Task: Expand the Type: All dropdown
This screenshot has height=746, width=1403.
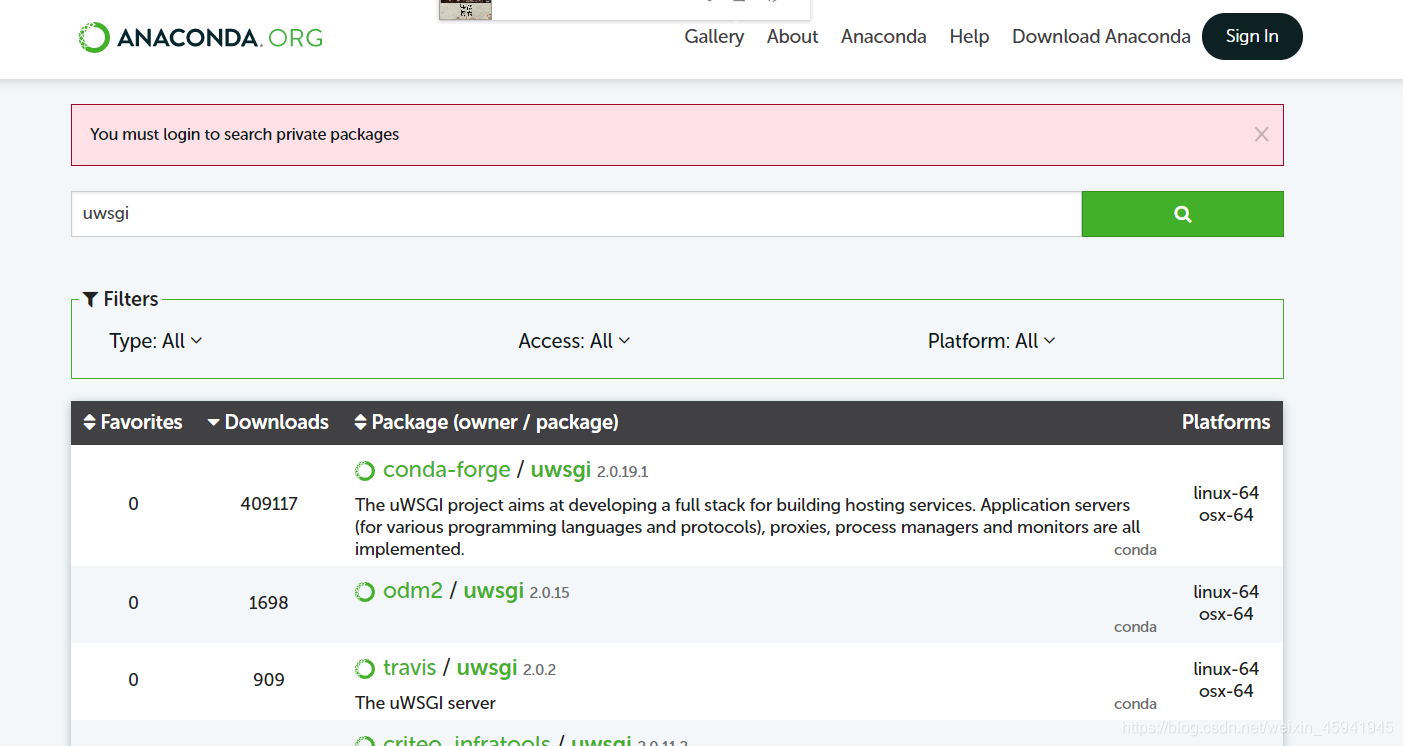Action: tap(156, 341)
